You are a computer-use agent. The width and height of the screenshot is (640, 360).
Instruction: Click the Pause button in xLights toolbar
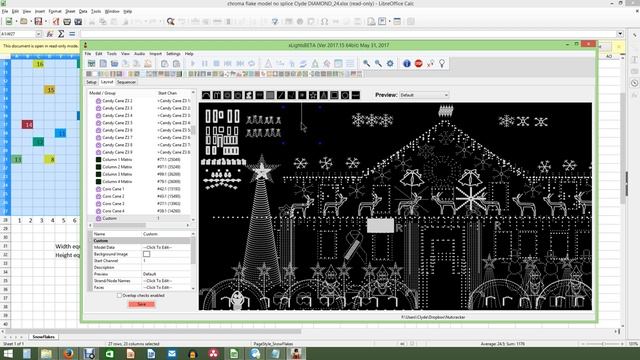(205, 64)
